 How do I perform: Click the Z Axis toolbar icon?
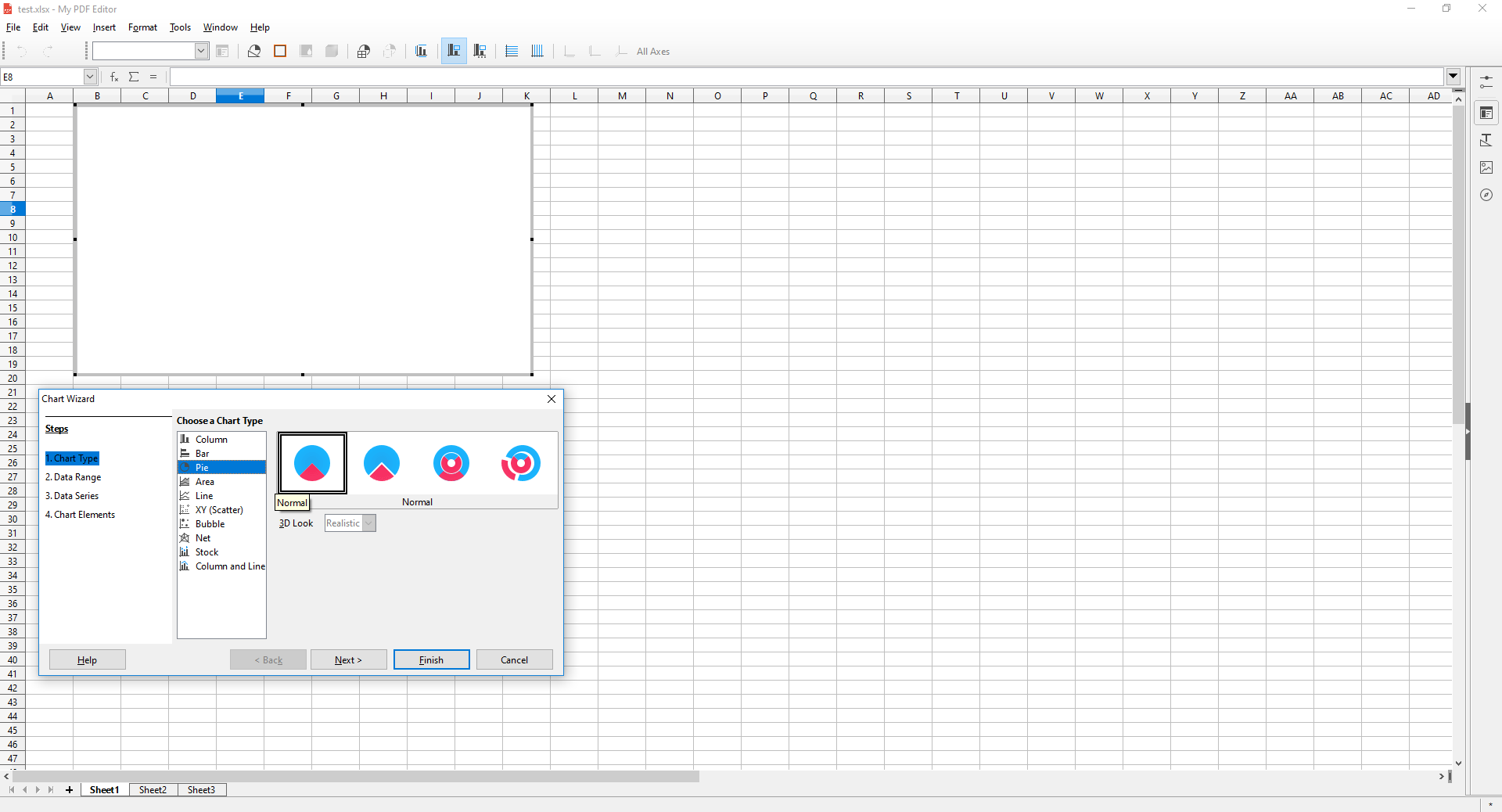[621, 52]
